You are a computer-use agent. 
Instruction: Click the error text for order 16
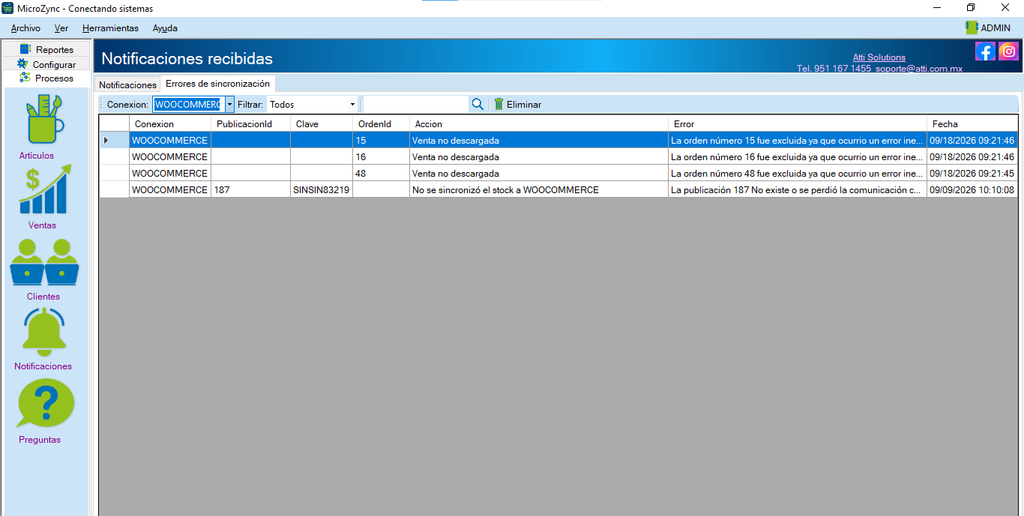[797, 157]
